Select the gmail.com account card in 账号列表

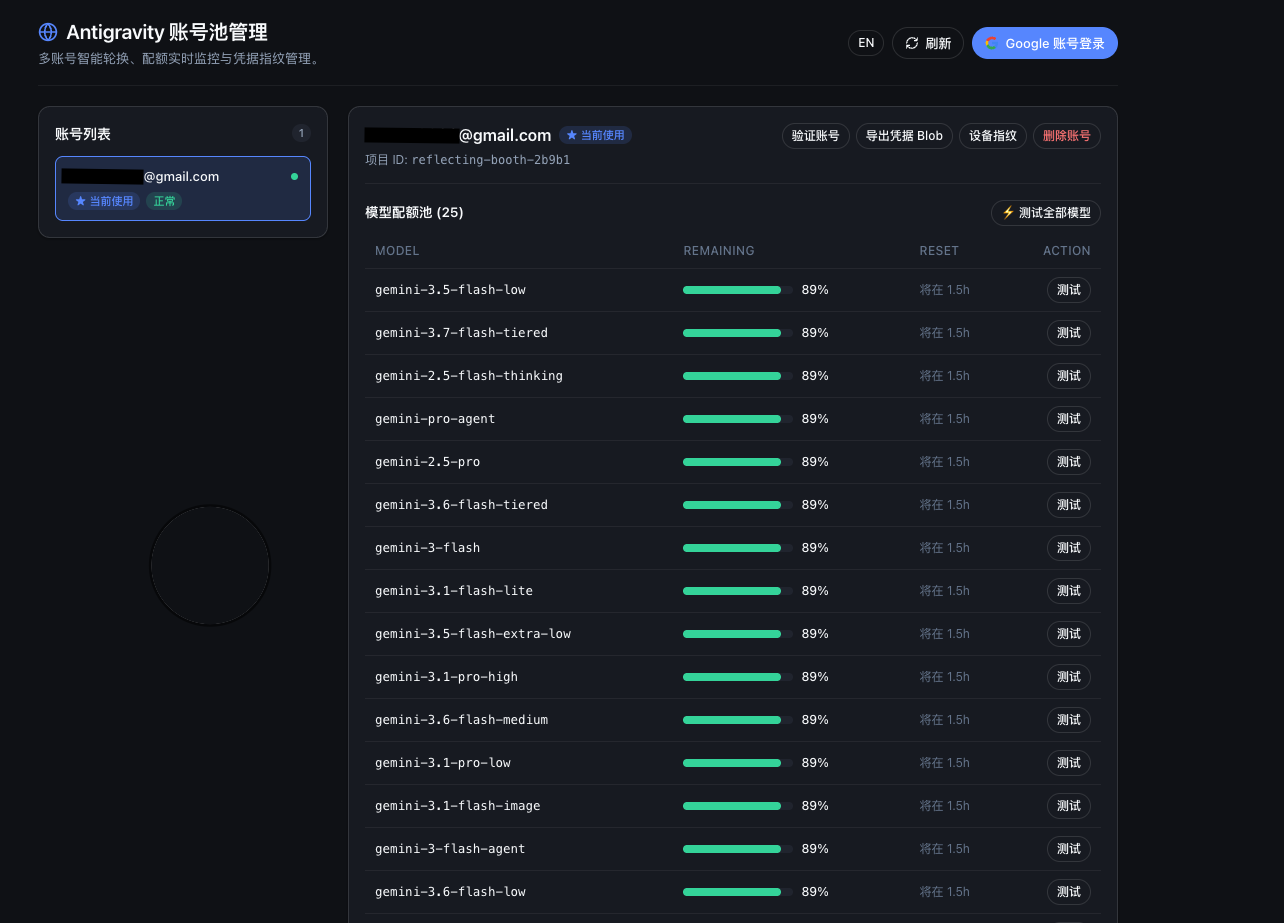(183, 188)
